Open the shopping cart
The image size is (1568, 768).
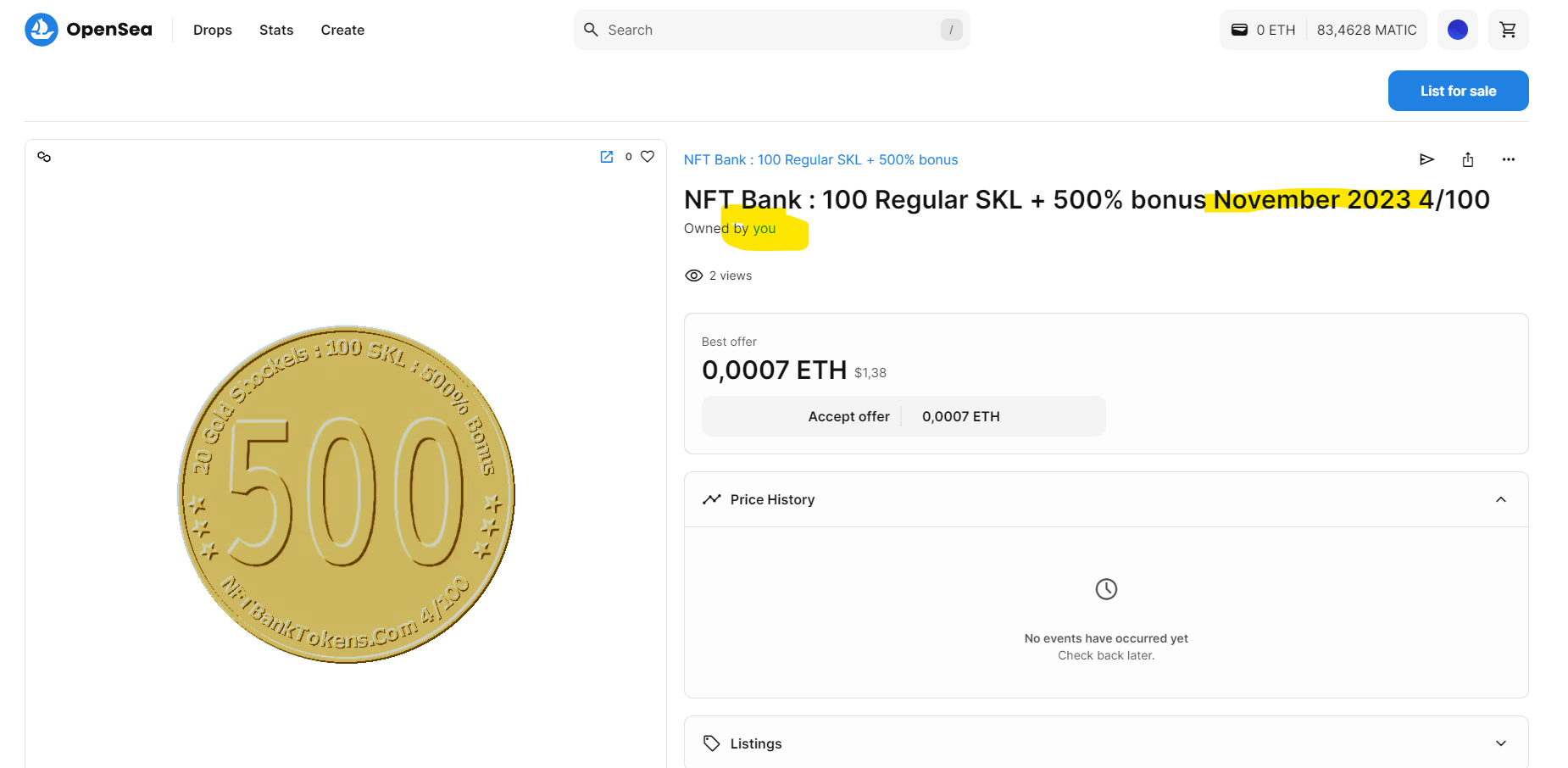(1508, 30)
